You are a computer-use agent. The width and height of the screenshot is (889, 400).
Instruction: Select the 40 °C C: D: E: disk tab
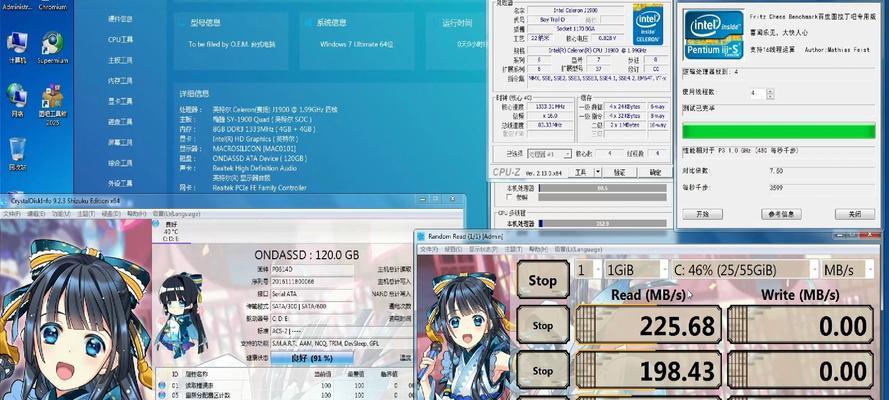[171, 231]
